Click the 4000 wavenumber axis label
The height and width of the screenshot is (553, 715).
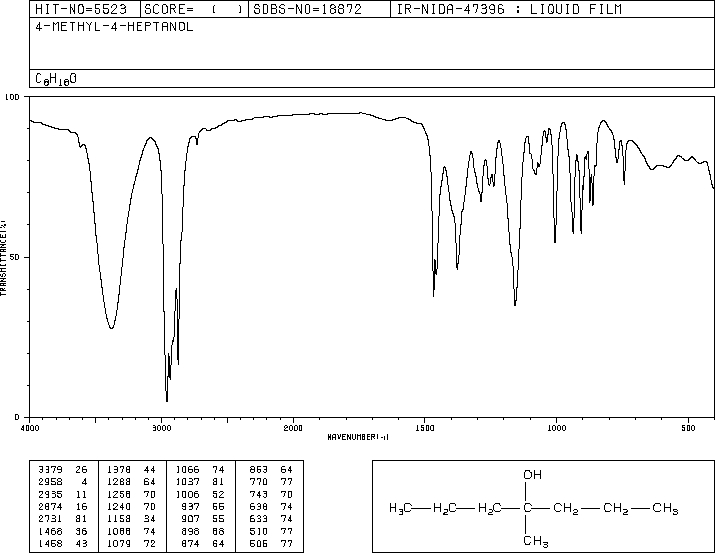point(30,428)
